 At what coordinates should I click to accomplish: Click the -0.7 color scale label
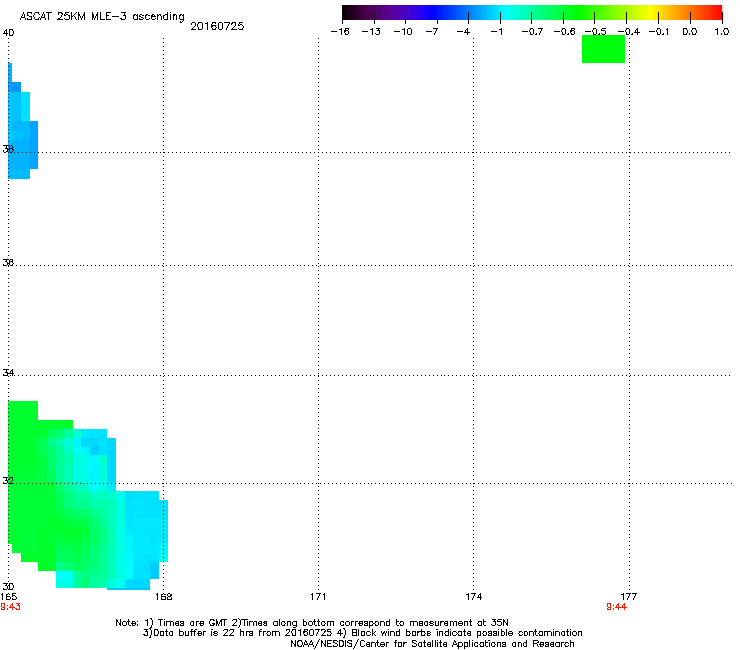pos(532,32)
